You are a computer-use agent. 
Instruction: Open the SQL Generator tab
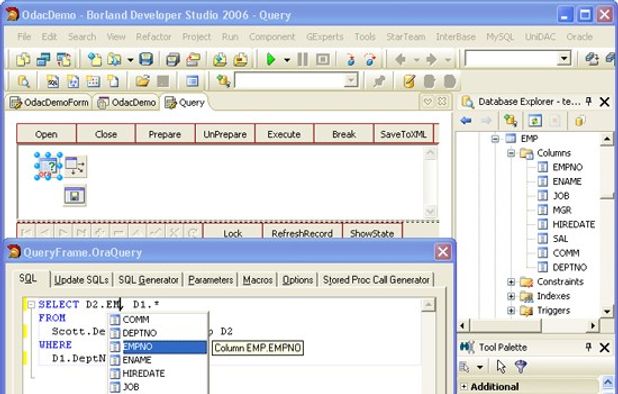click(x=149, y=280)
